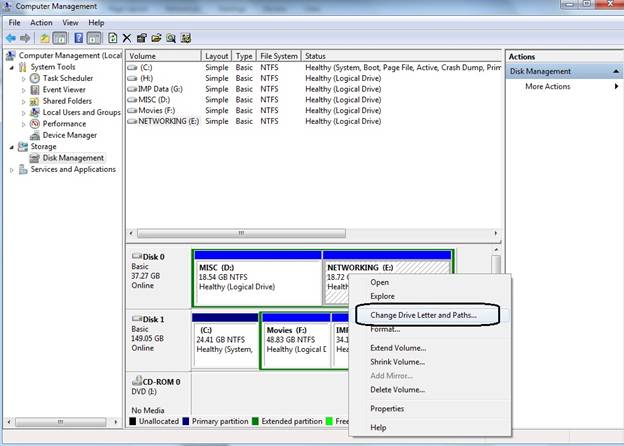Viewport: 624px width, 446px height.
Task: Select the Storage node
Action: click(x=43, y=146)
